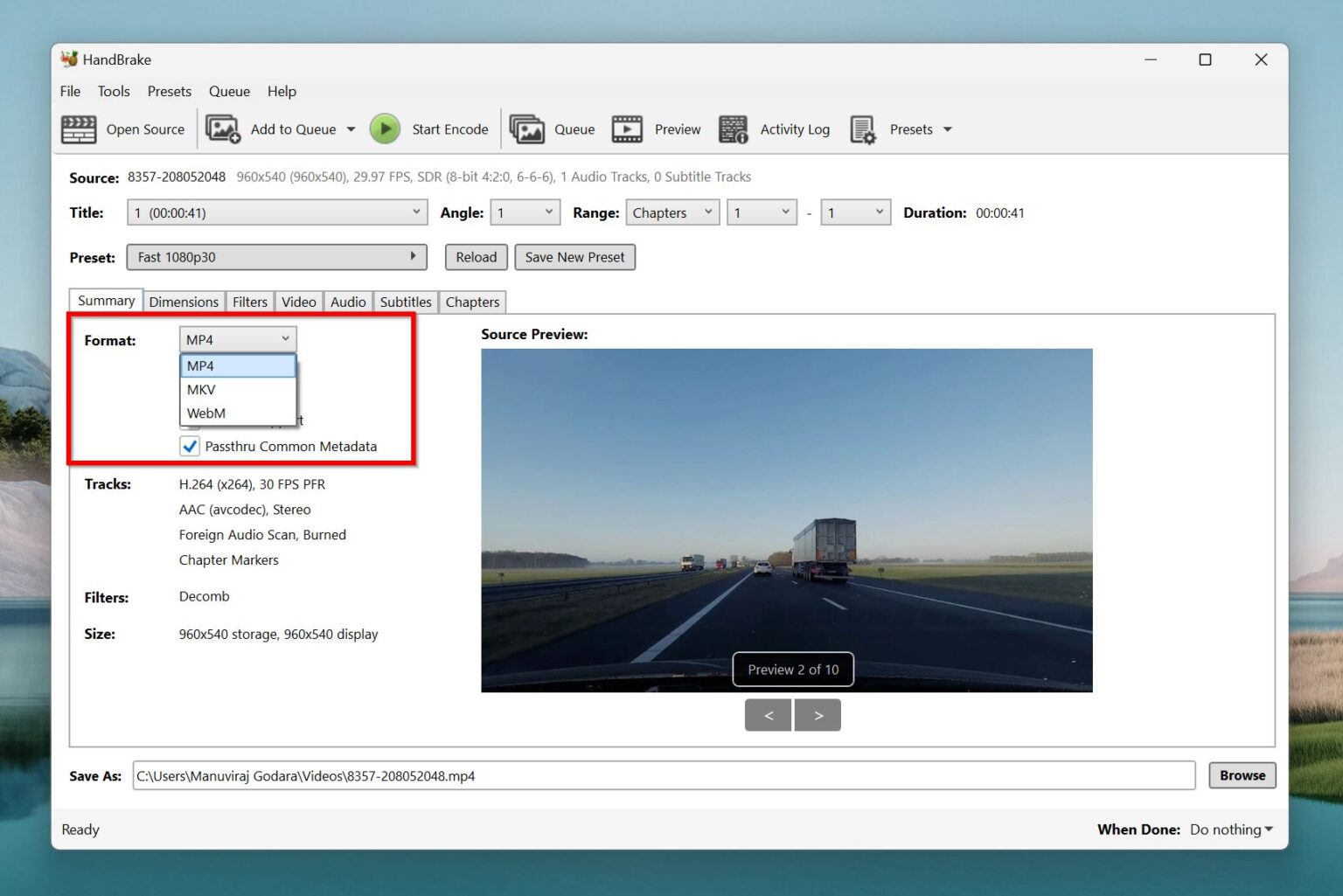
Task: Open the Preview window icon
Action: pyautogui.click(x=627, y=128)
